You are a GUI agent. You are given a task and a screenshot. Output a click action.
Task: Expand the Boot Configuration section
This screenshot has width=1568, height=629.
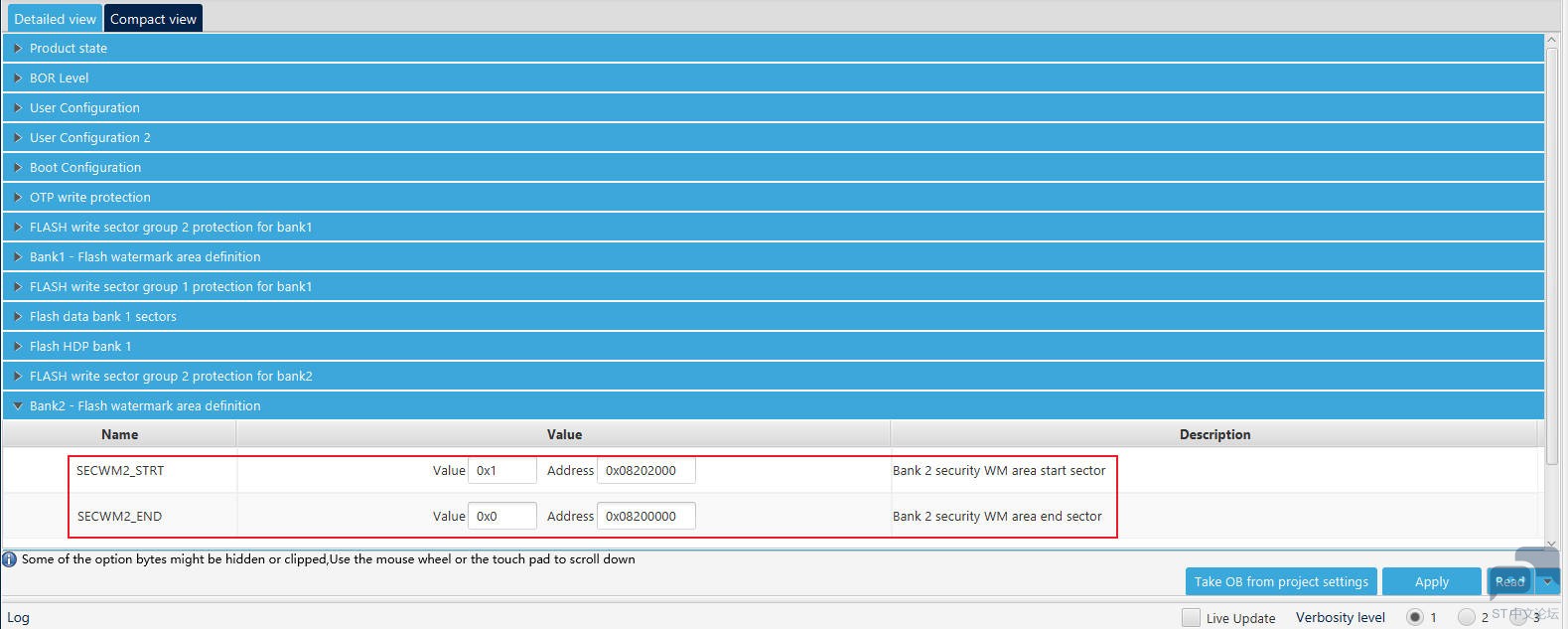coord(773,167)
